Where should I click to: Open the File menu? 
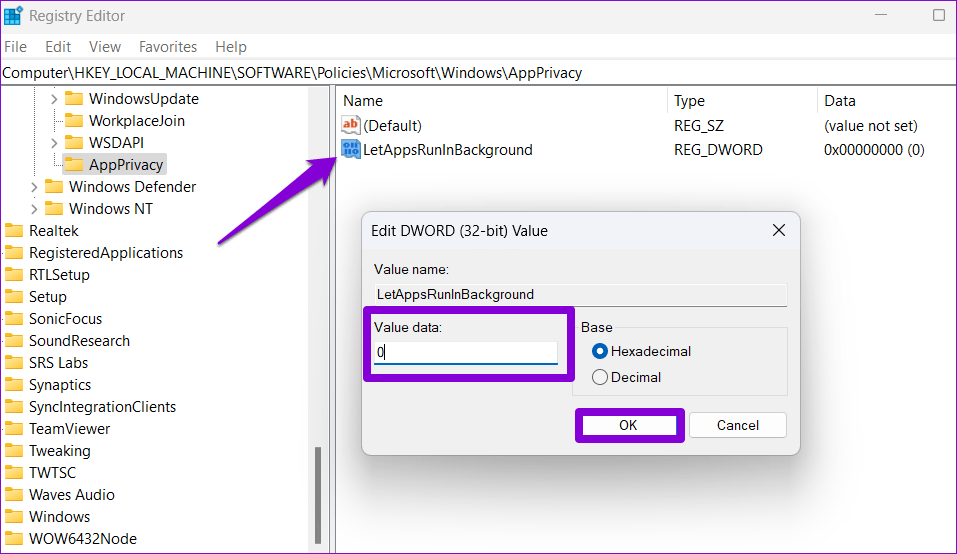tap(15, 46)
